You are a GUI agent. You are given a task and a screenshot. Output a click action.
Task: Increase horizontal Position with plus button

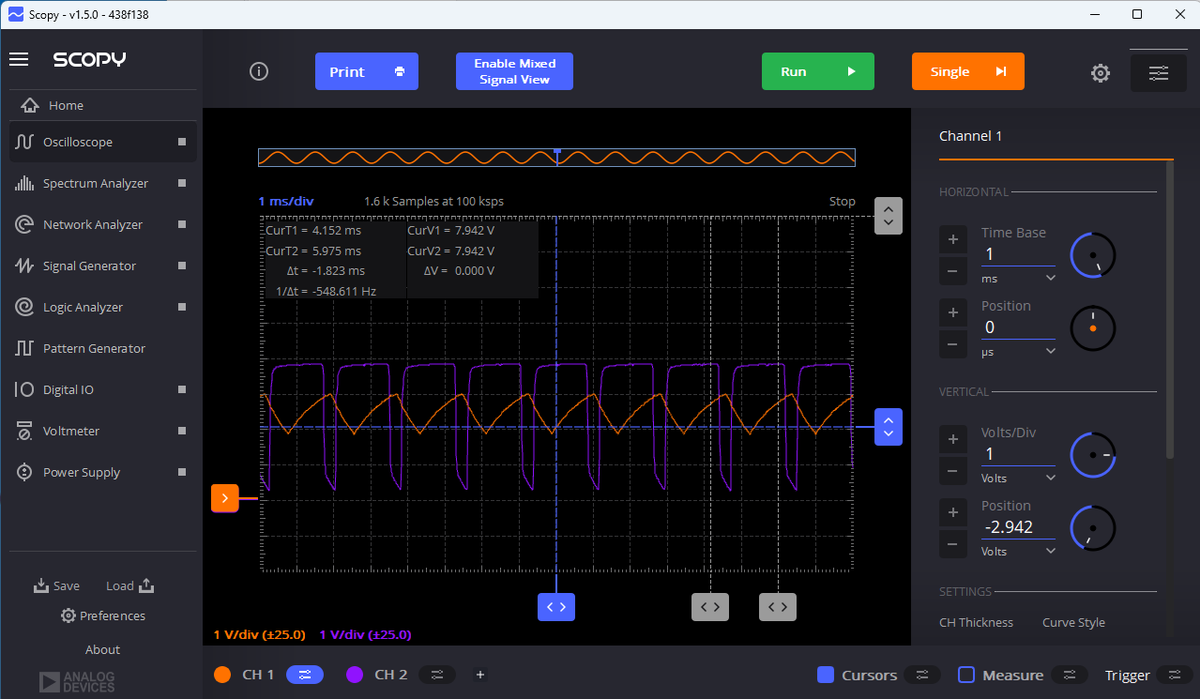click(x=953, y=312)
